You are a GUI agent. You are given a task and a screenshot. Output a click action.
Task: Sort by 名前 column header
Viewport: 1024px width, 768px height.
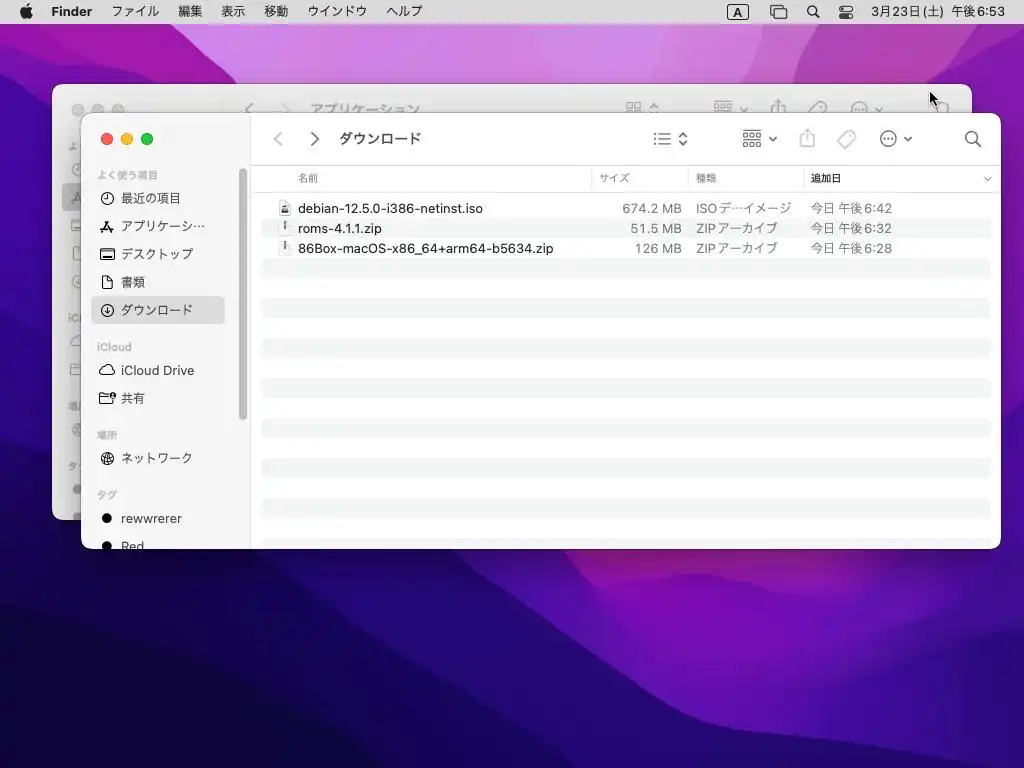308,178
